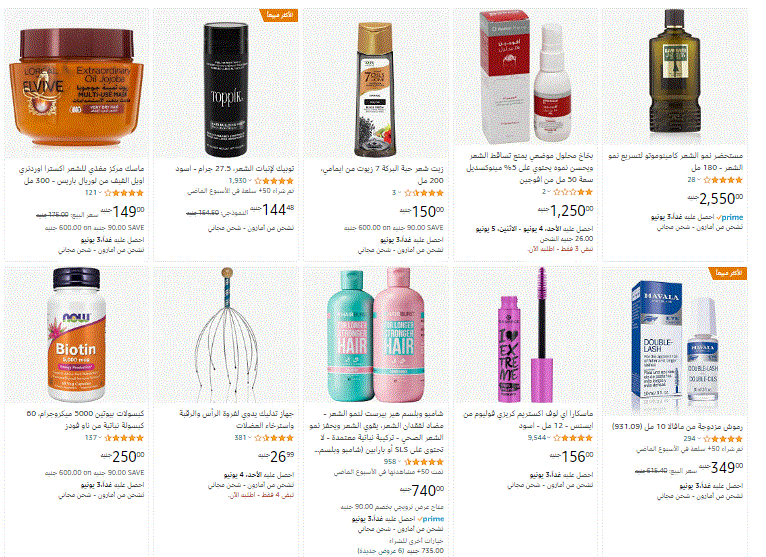Click the 2,550 price of Kaminomoto
Screen dimensions: 766x557
(715, 198)
